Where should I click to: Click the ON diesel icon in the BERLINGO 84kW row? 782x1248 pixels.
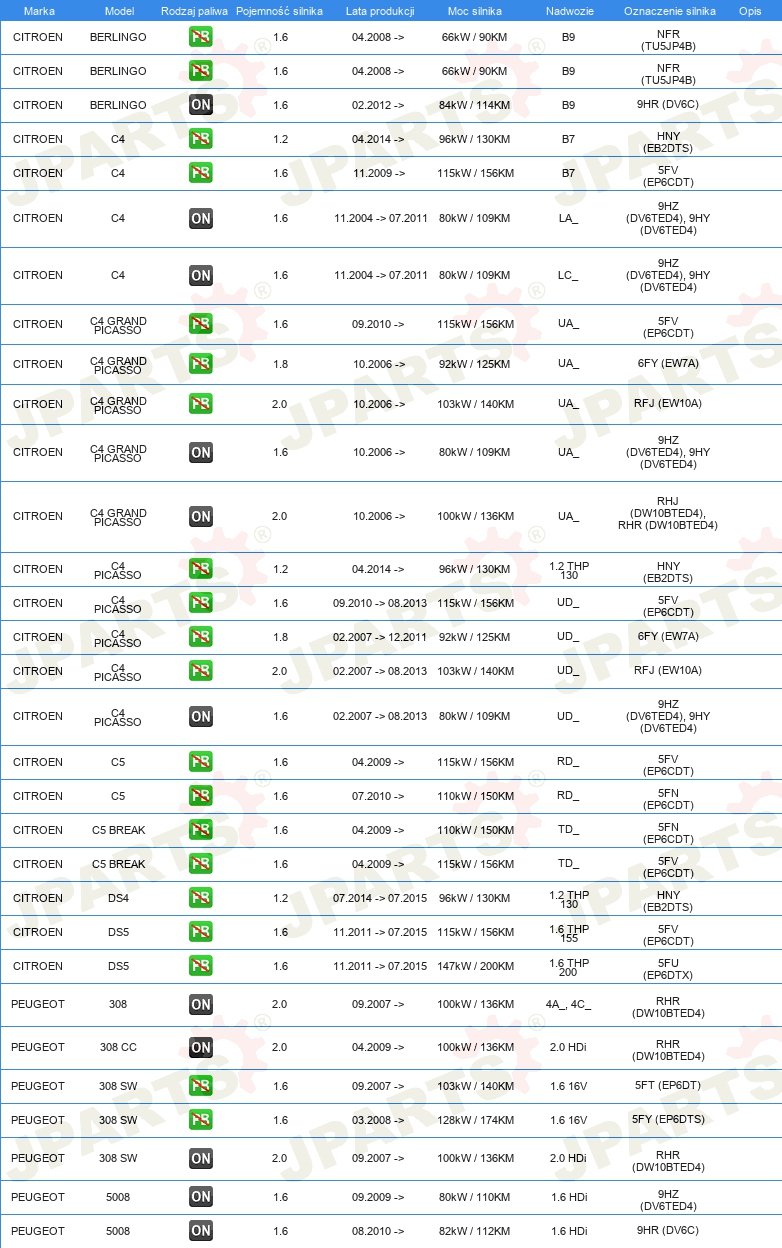pos(200,105)
